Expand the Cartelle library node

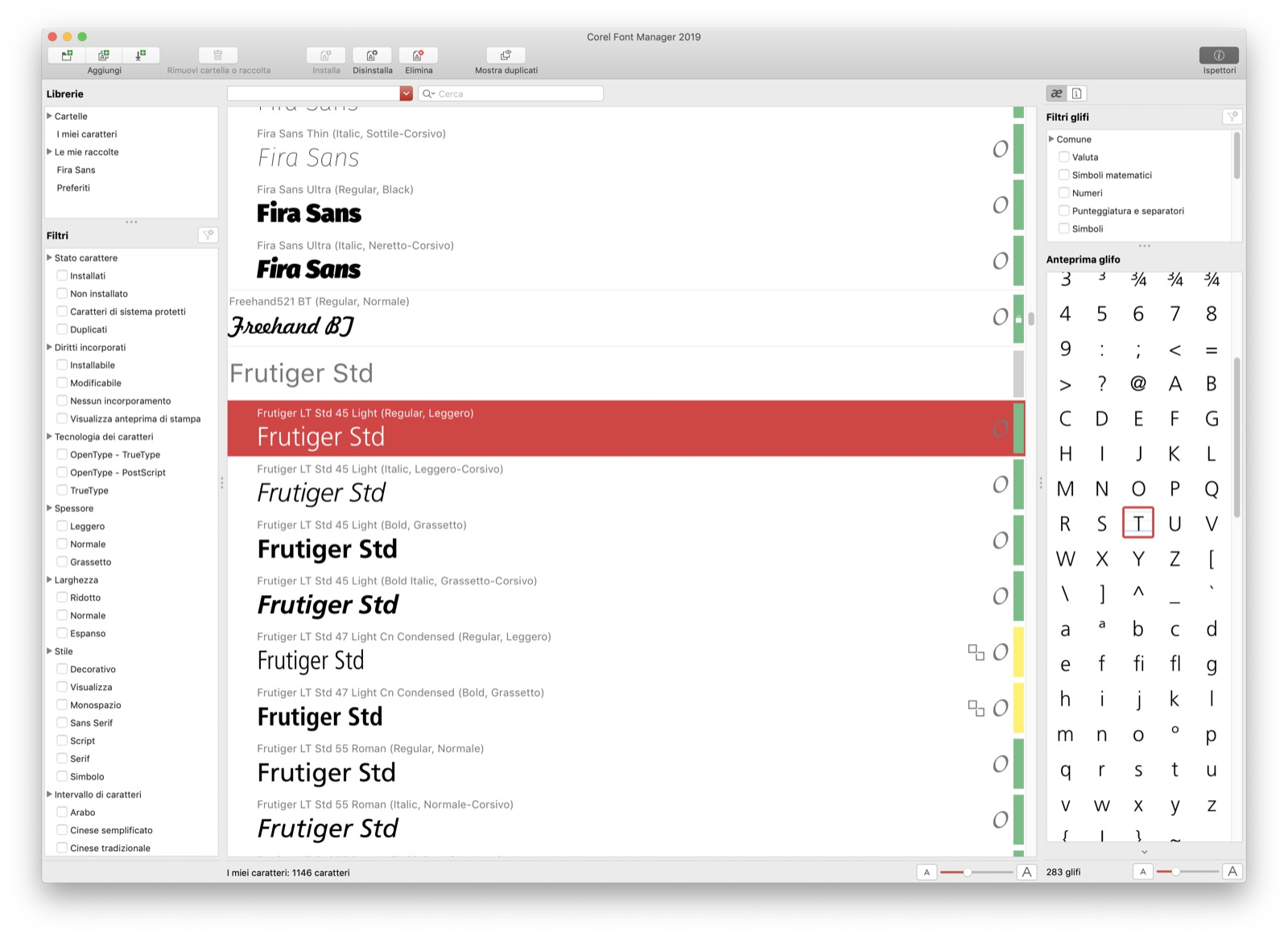pyautogui.click(x=49, y=116)
